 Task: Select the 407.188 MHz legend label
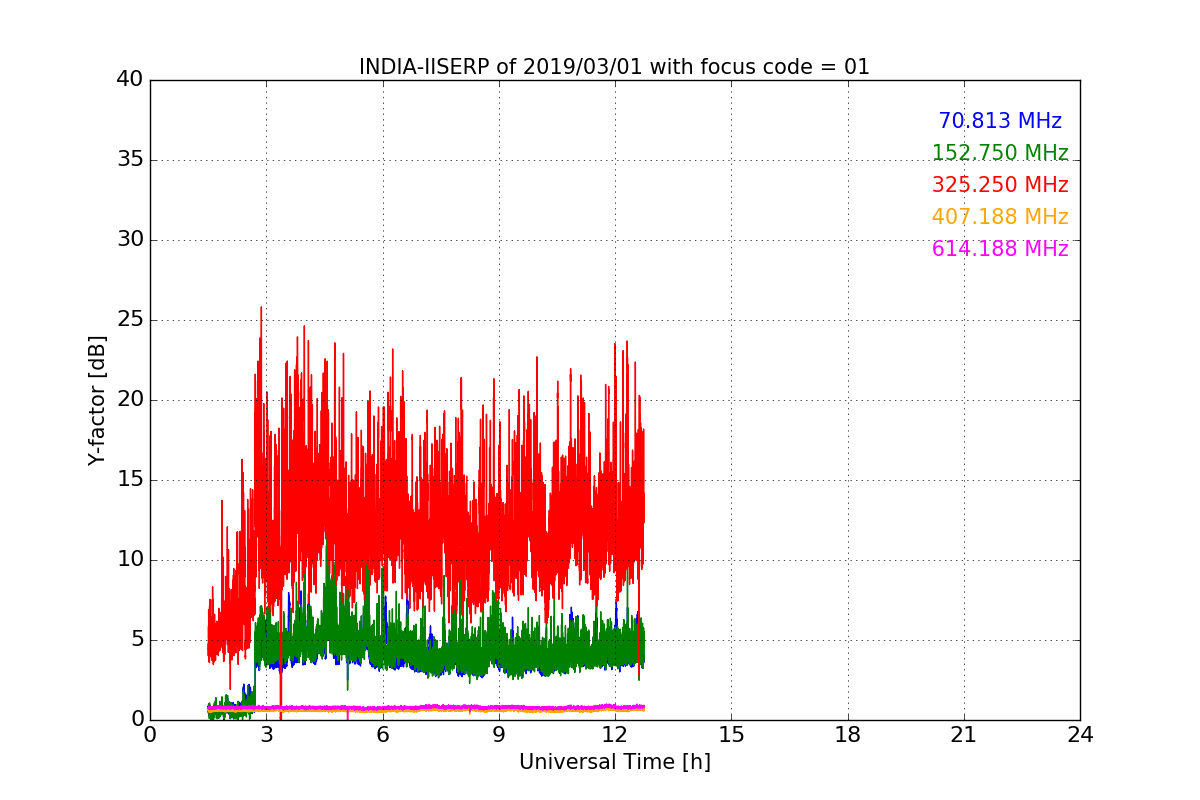click(x=1000, y=217)
